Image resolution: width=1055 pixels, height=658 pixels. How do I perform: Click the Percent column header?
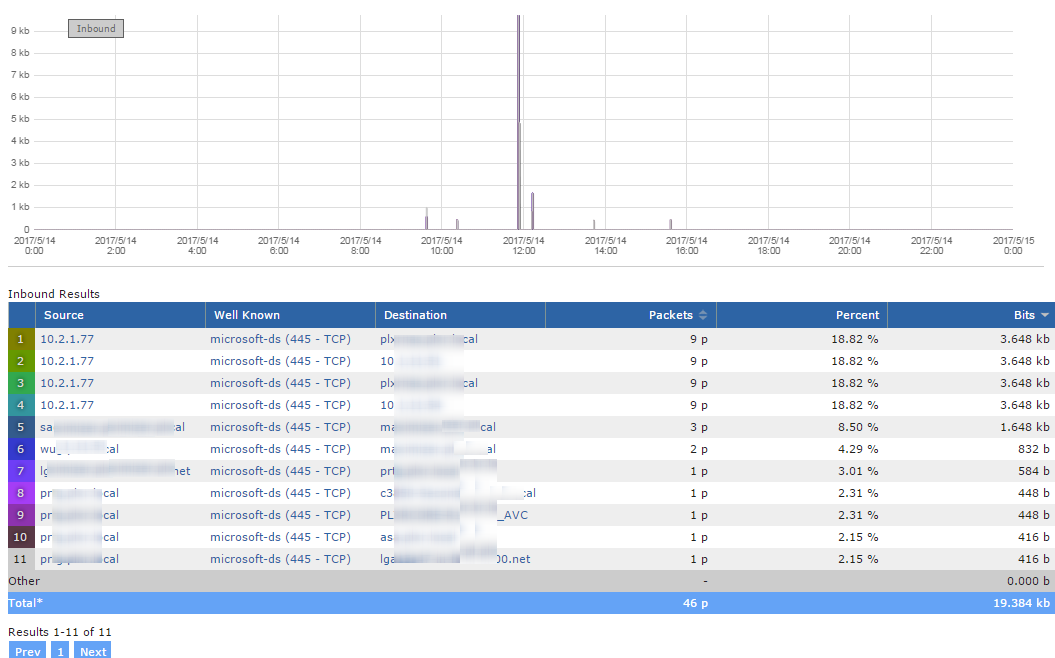pos(857,315)
